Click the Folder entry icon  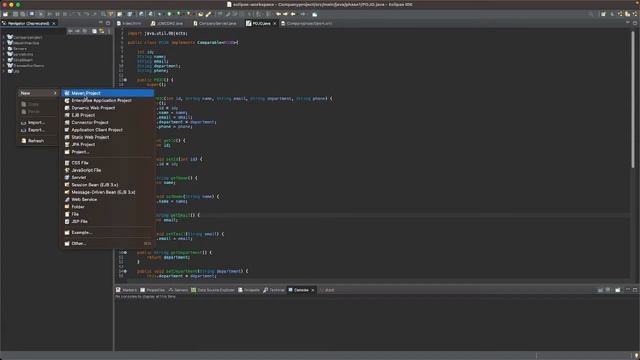click(67, 207)
